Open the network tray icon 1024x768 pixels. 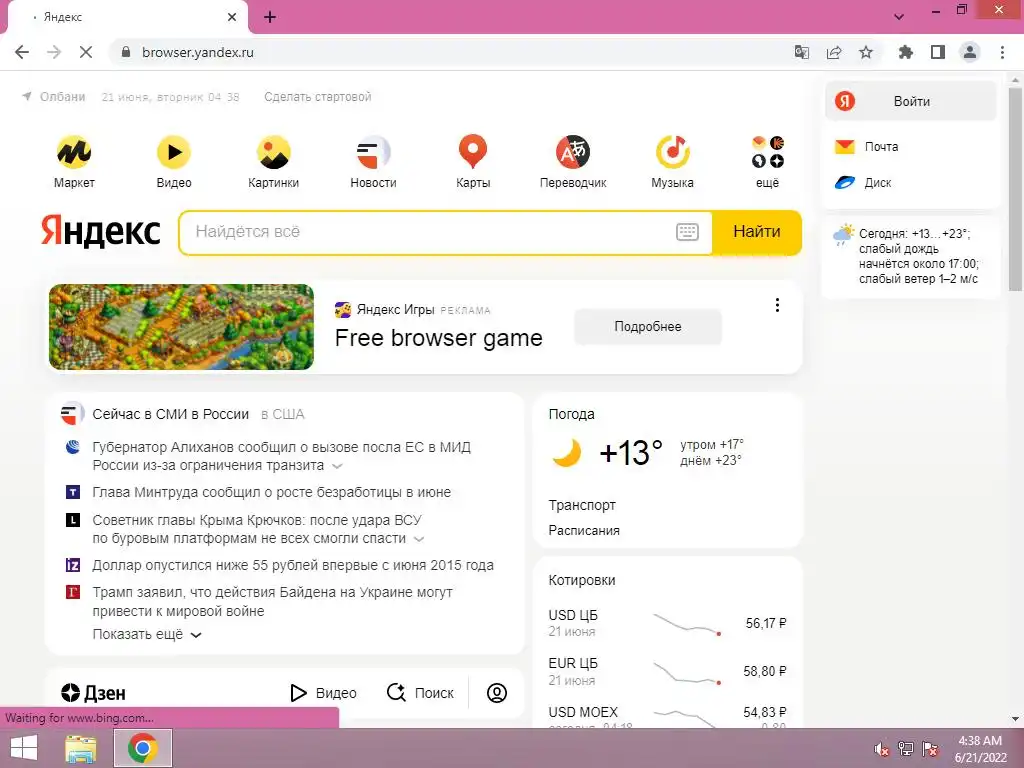pos(906,749)
